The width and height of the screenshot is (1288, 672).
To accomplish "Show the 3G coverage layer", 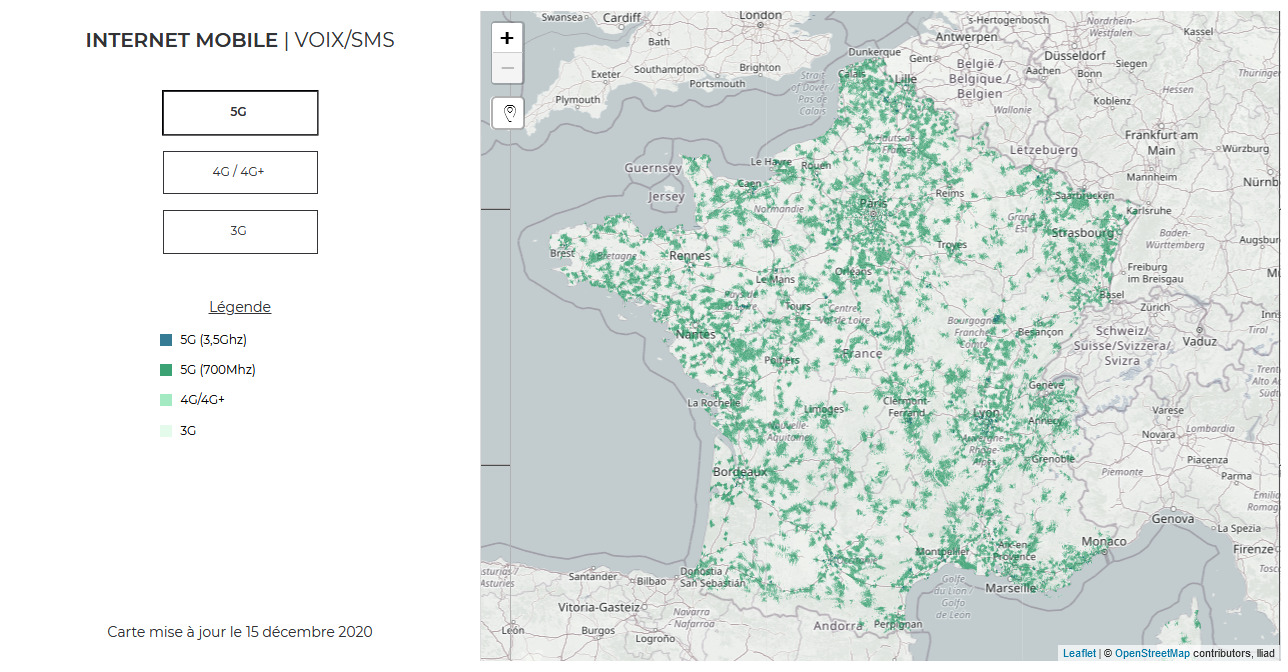I will (x=240, y=231).
